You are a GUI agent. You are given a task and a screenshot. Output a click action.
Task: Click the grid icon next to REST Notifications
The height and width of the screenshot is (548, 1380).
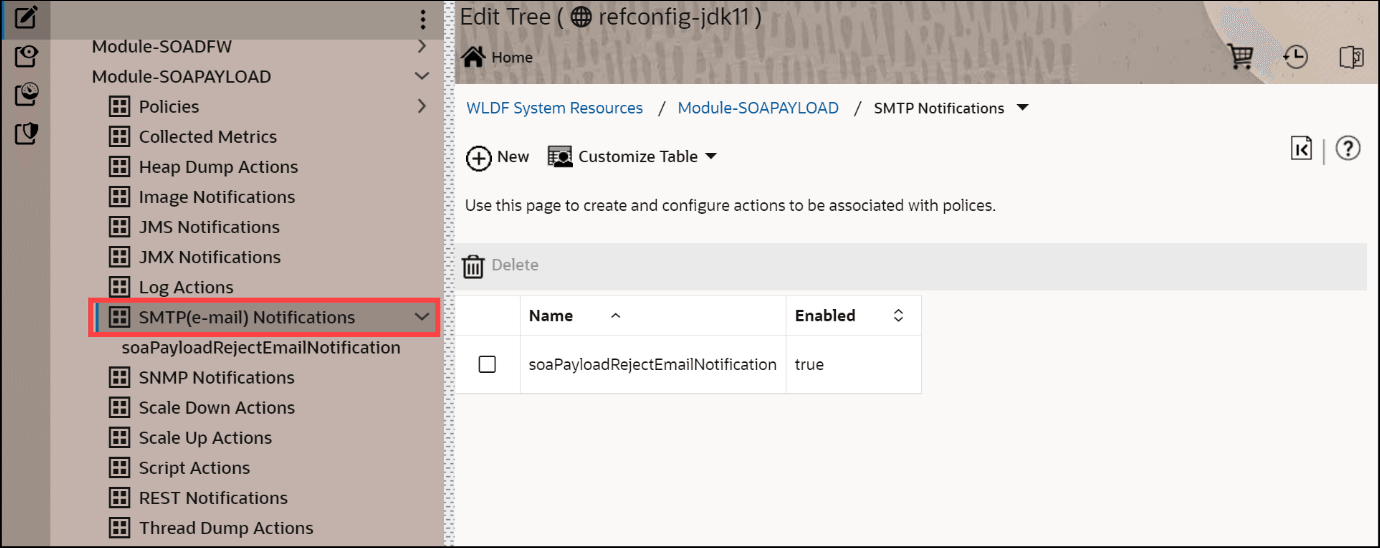point(120,498)
